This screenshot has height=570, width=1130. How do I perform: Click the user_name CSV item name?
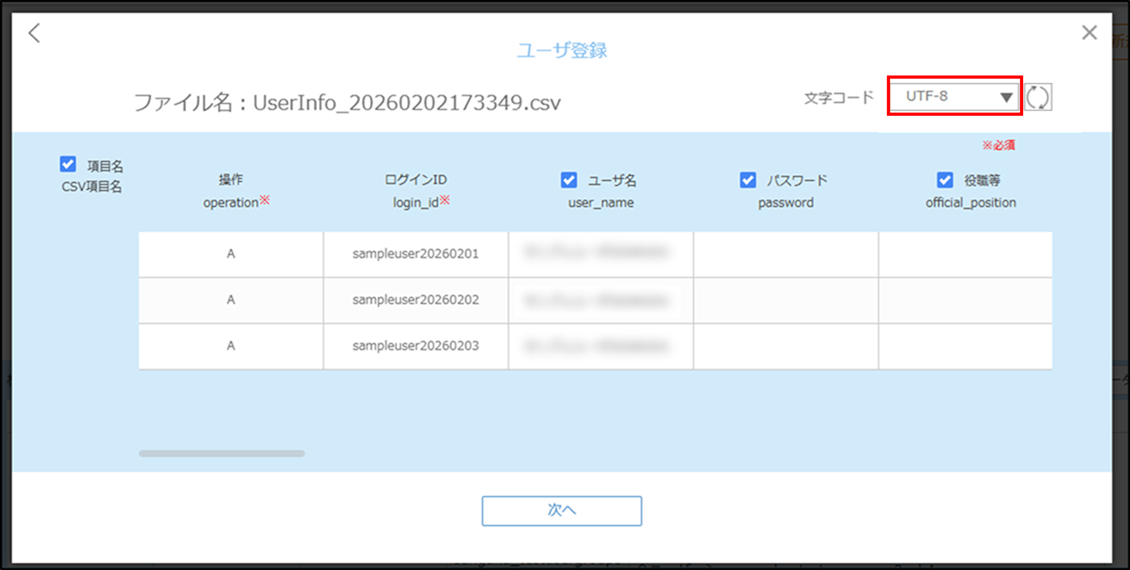(x=600, y=203)
